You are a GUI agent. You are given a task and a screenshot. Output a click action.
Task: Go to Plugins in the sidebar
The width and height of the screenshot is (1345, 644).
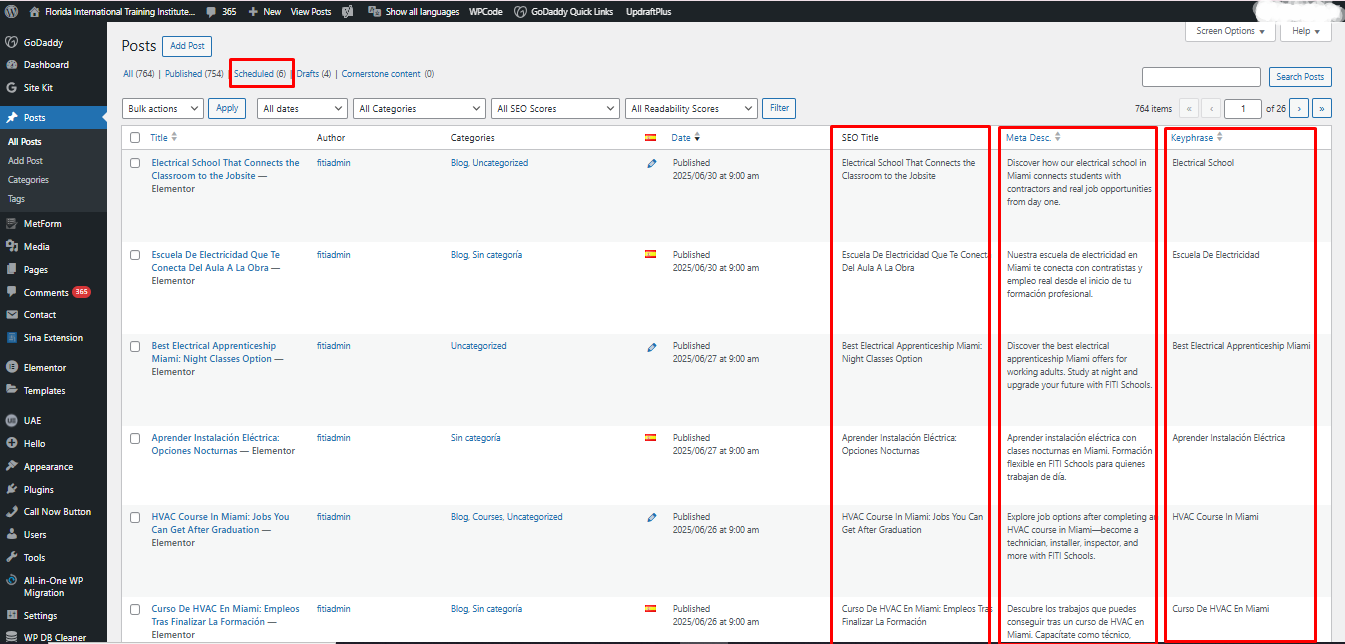(x=38, y=490)
